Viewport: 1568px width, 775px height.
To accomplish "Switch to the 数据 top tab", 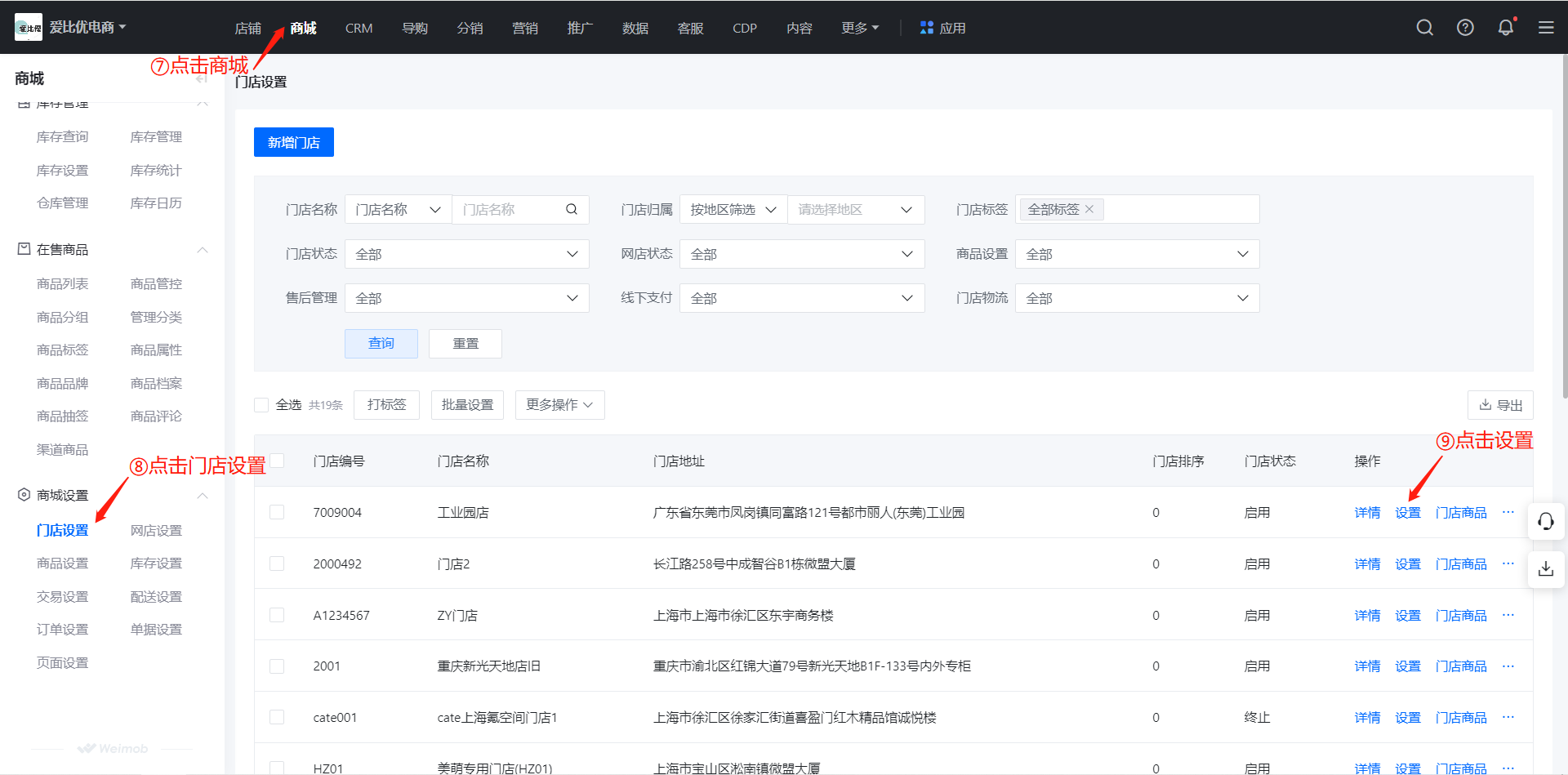I will tap(635, 28).
